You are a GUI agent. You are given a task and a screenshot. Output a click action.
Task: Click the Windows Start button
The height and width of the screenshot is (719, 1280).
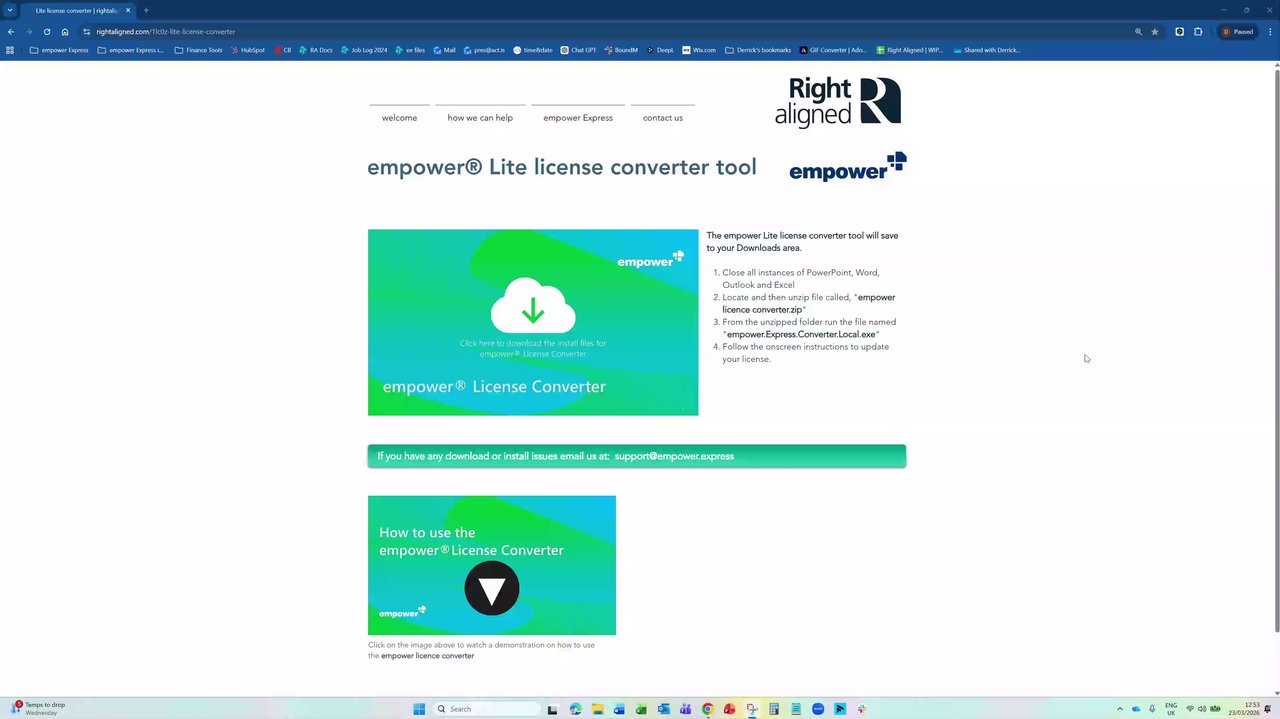click(x=419, y=709)
